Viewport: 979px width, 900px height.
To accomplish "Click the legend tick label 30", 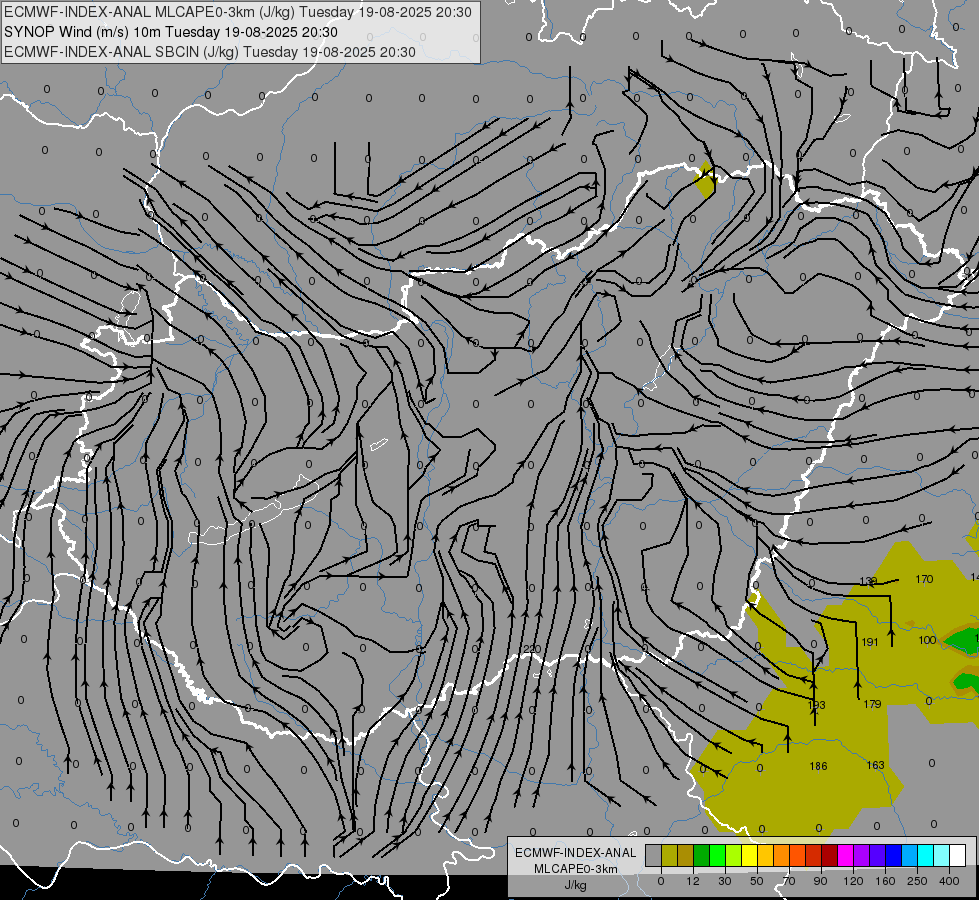I will click(725, 881).
